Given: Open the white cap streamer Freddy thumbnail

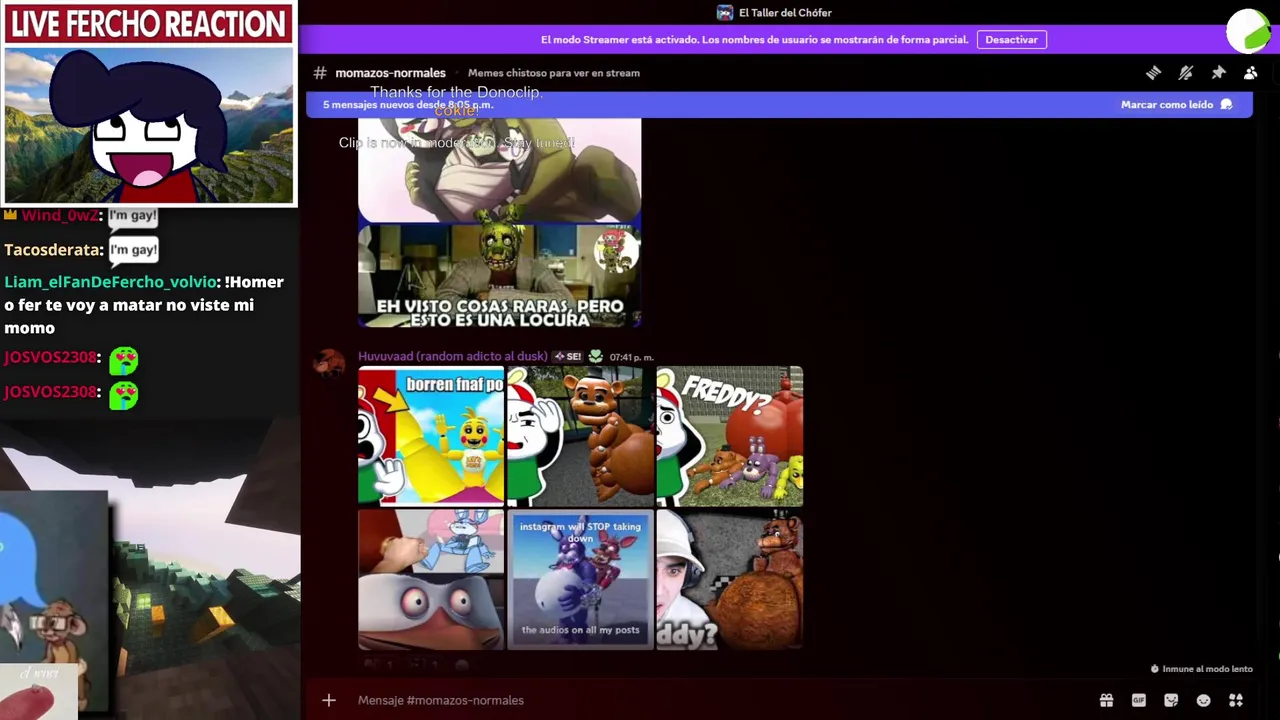Looking at the screenshot, I should [x=729, y=580].
